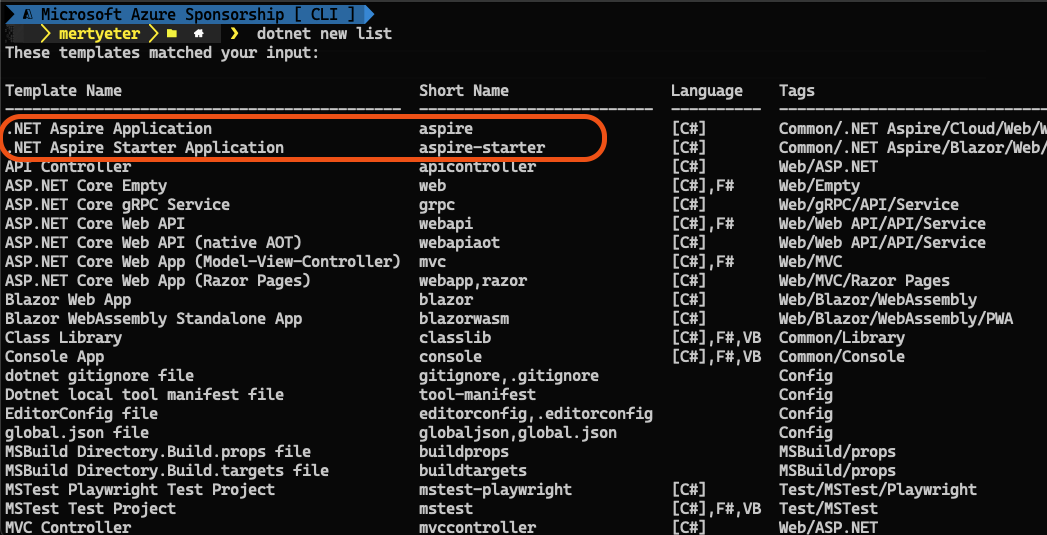The height and width of the screenshot is (535, 1047).
Task: Click the Azure logo icon in the prompt header
Action: click(26, 13)
